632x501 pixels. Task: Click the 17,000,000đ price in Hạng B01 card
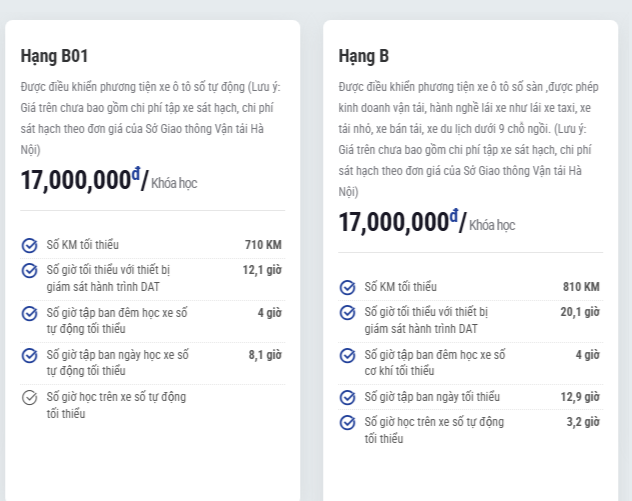click(78, 180)
